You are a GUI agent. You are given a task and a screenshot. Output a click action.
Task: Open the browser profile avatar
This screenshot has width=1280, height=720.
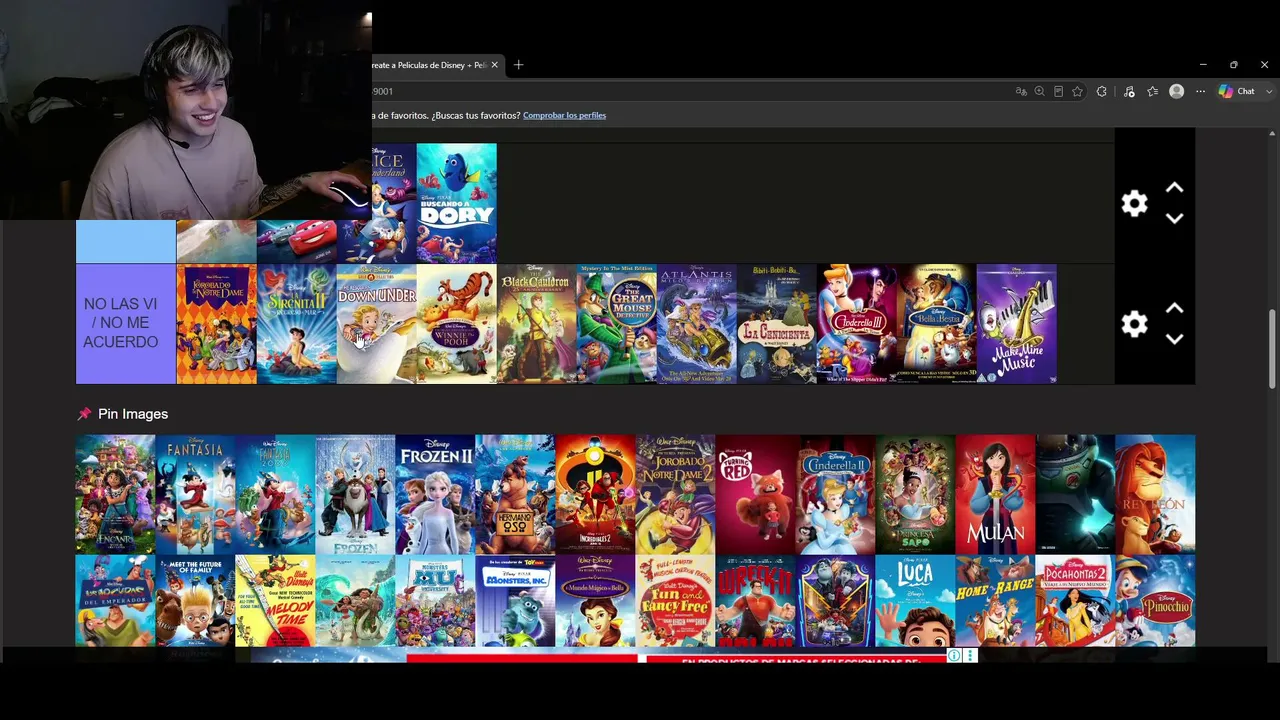[1177, 91]
